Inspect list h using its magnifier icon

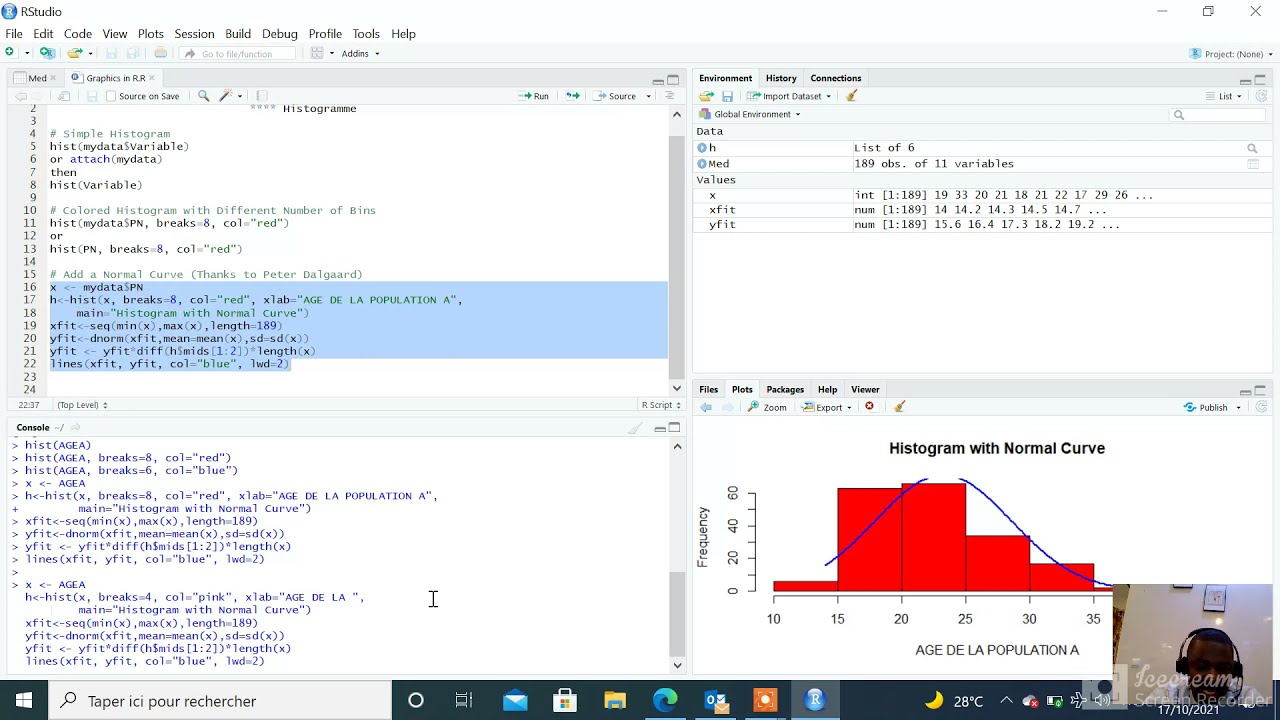pyautogui.click(x=1252, y=148)
